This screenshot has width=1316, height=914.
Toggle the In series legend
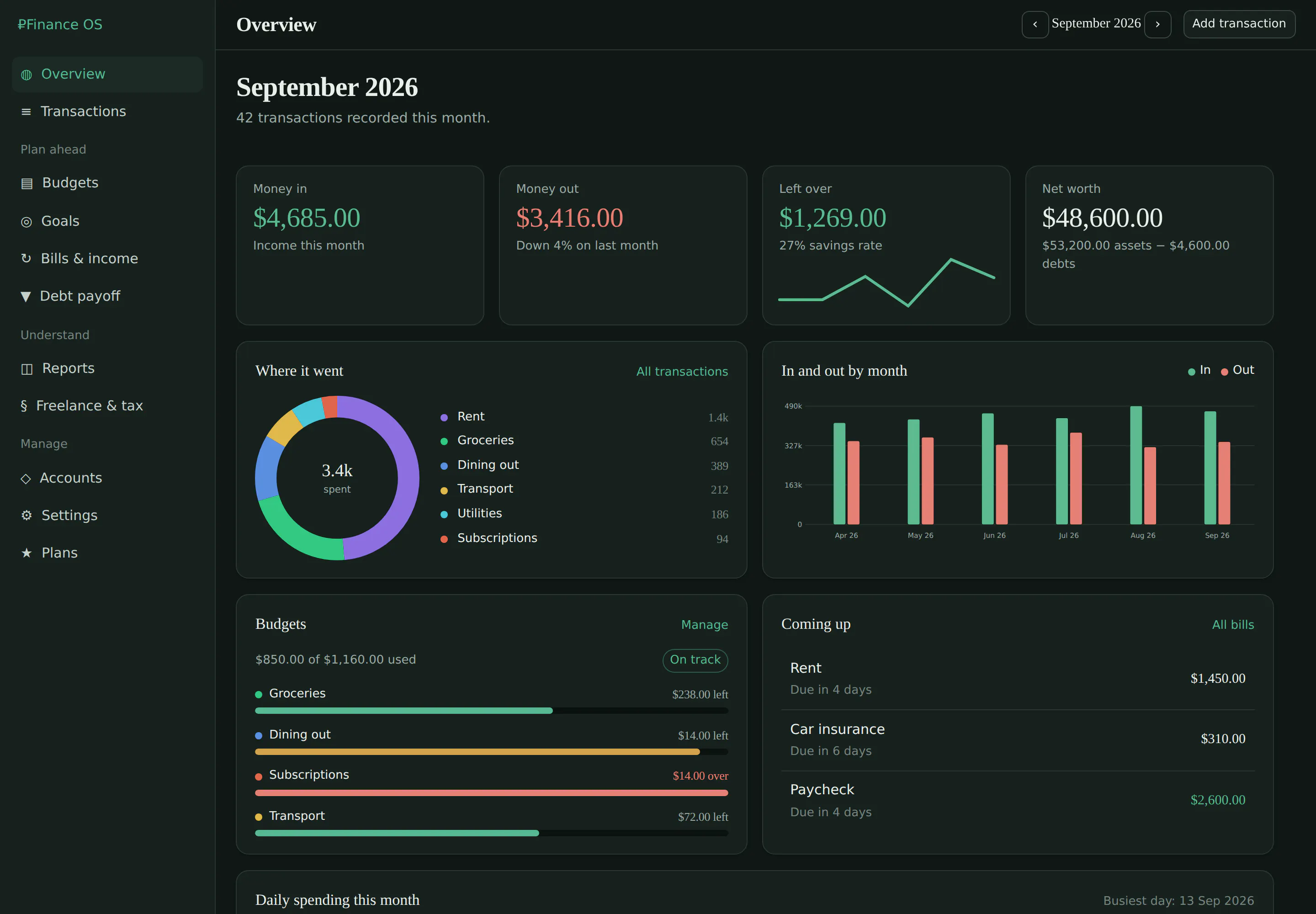(x=1199, y=371)
